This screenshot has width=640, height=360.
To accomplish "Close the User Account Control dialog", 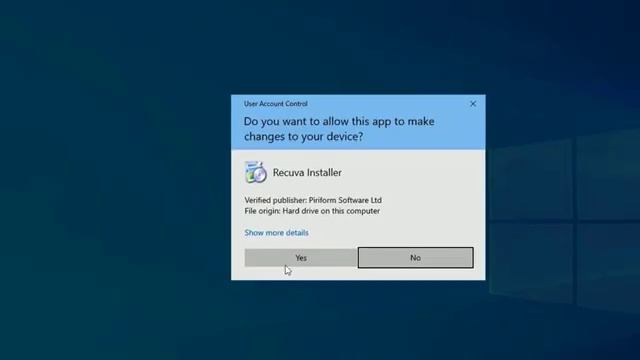I will click(473, 104).
